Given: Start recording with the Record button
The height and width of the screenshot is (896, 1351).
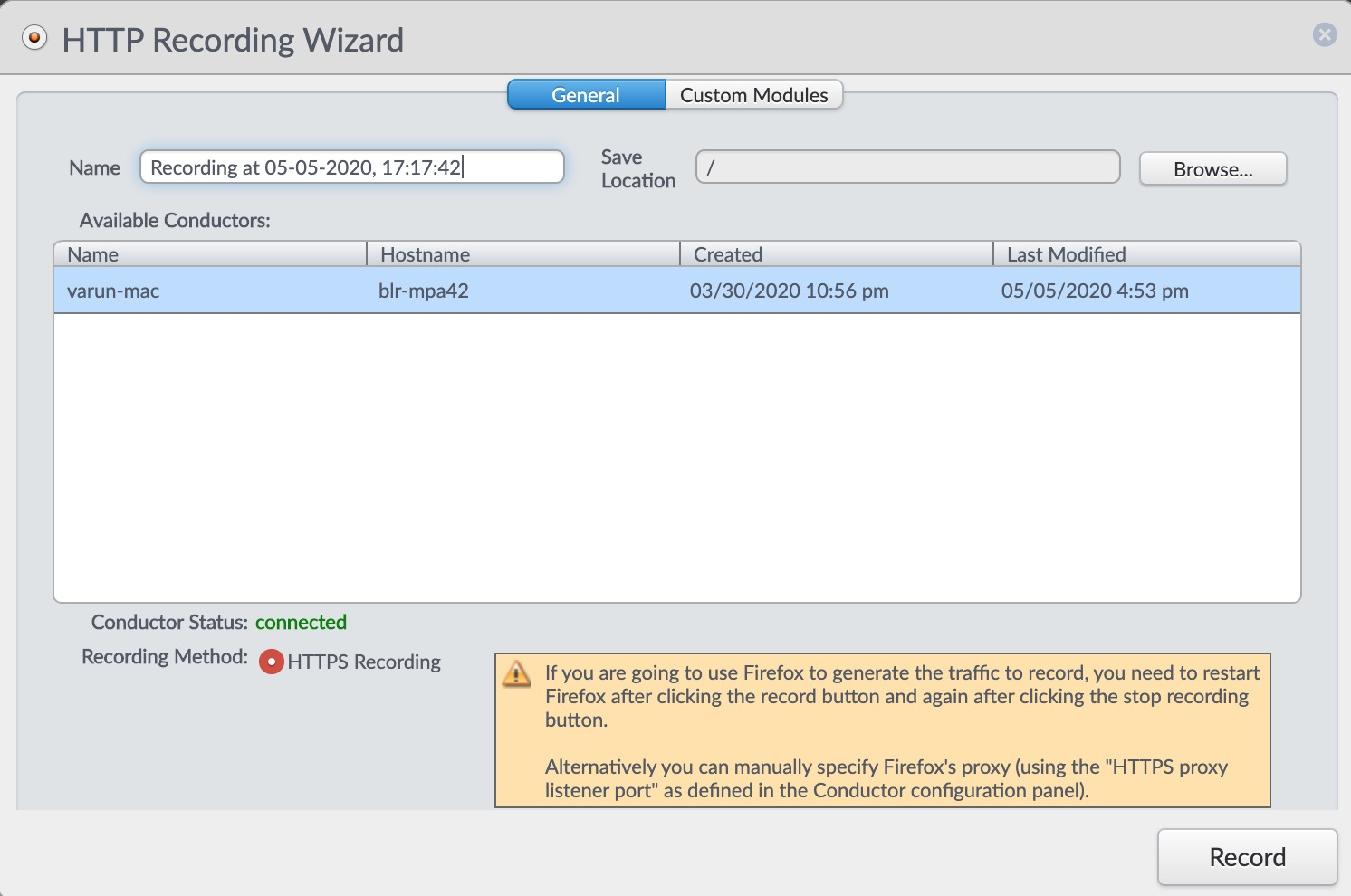Looking at the screenshot, I should 1247,857.
